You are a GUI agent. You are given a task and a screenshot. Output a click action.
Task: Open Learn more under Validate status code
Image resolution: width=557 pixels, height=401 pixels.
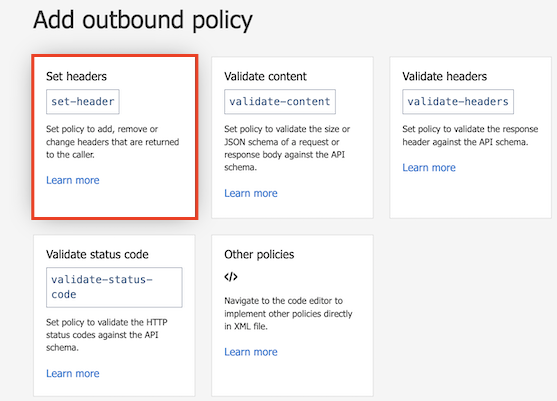(73, 374)
